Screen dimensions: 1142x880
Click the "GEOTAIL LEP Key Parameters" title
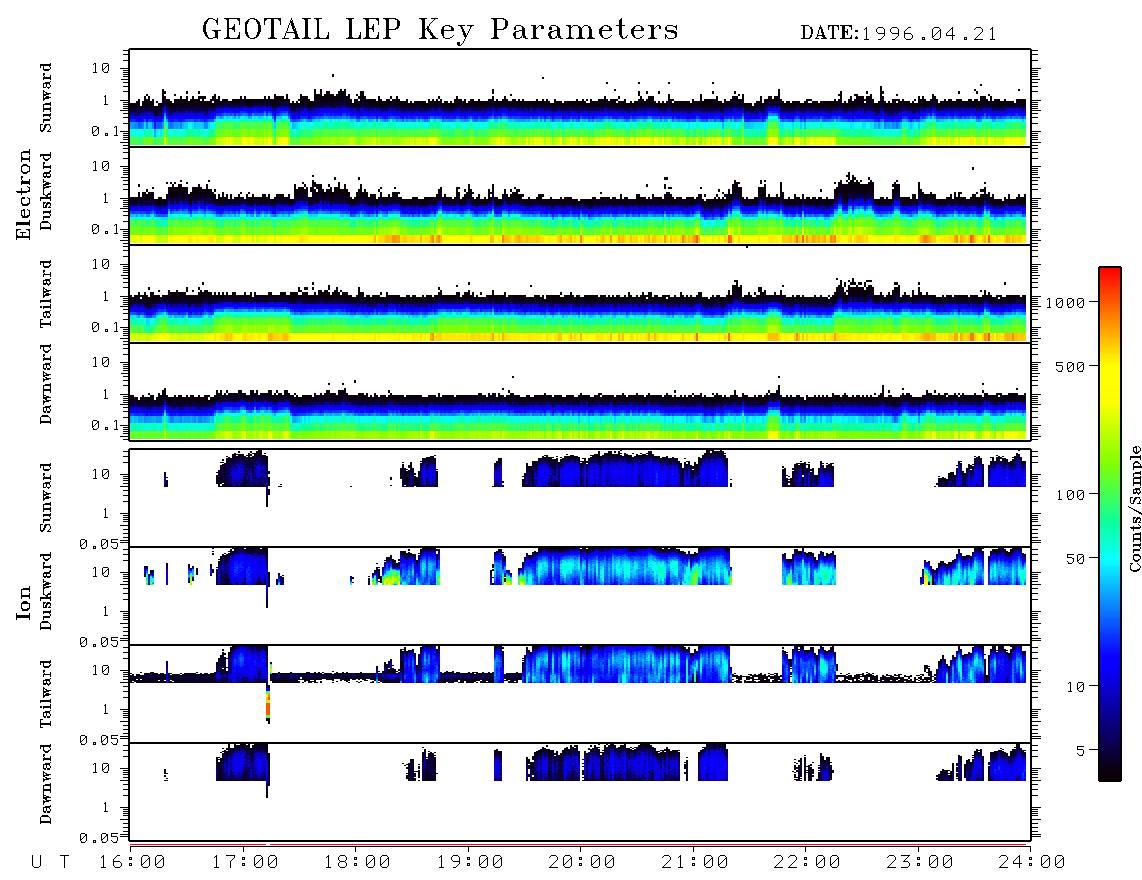pyautogui.click(x=440, y=30)
